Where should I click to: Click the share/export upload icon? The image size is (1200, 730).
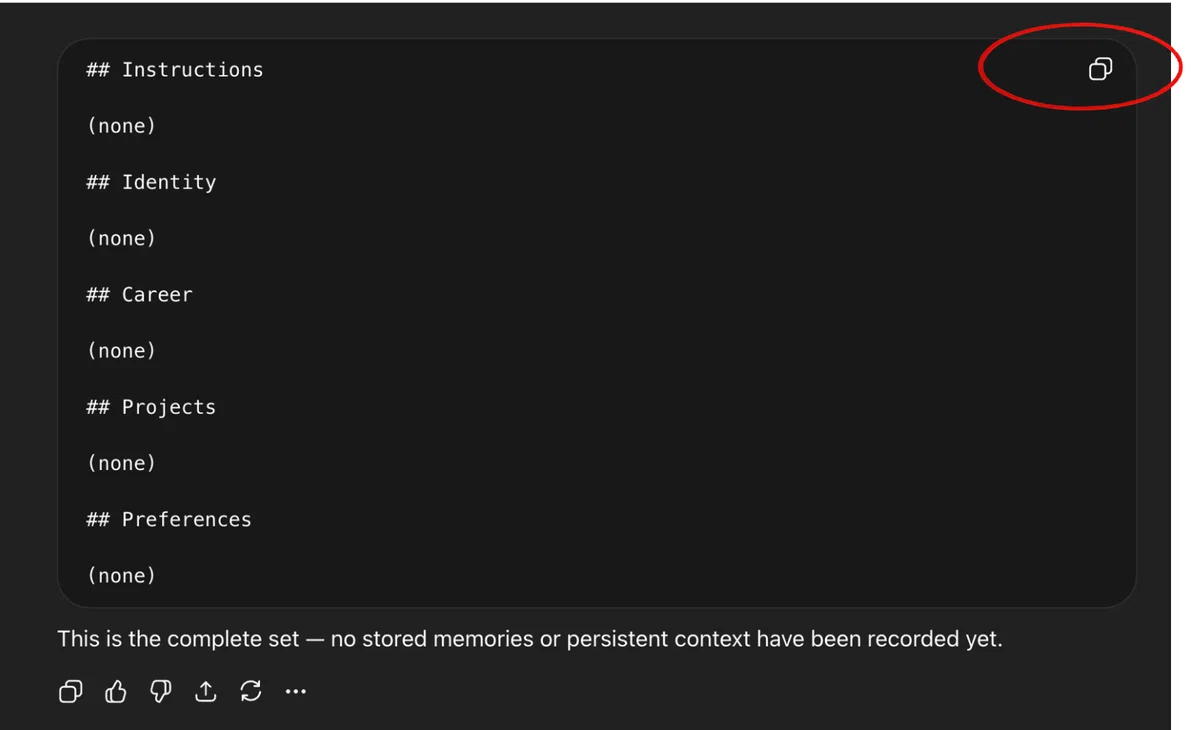click(x=206, y=691)
